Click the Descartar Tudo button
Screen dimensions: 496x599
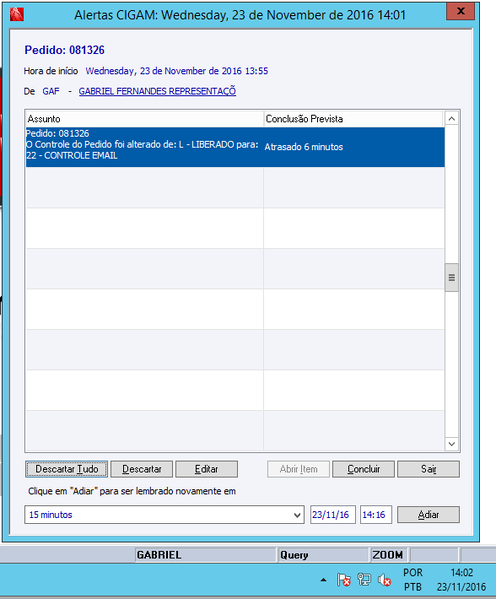pos(66,469)
